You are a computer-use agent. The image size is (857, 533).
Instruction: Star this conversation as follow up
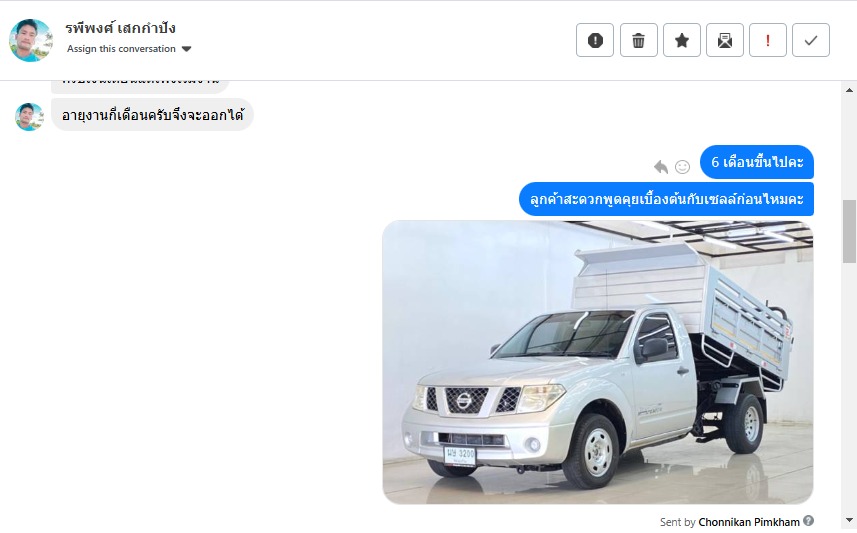pyautogui.click(x=682, y=40)
